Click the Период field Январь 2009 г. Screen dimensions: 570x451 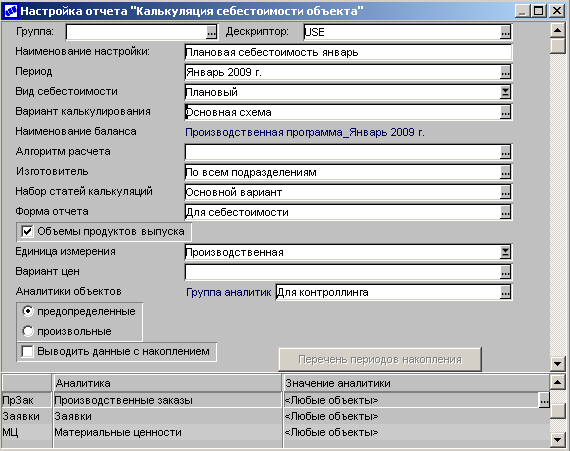click(343, 72)
